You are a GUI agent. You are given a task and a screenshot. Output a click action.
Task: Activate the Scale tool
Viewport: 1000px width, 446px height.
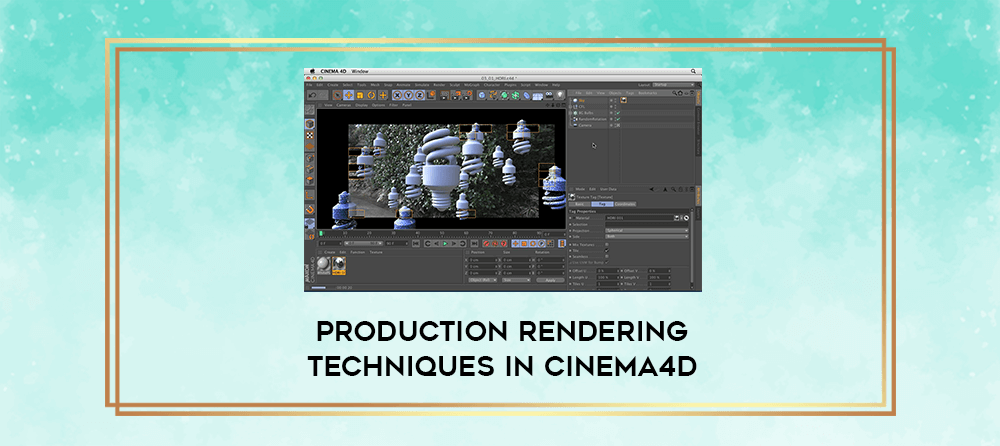pos(360,95)
